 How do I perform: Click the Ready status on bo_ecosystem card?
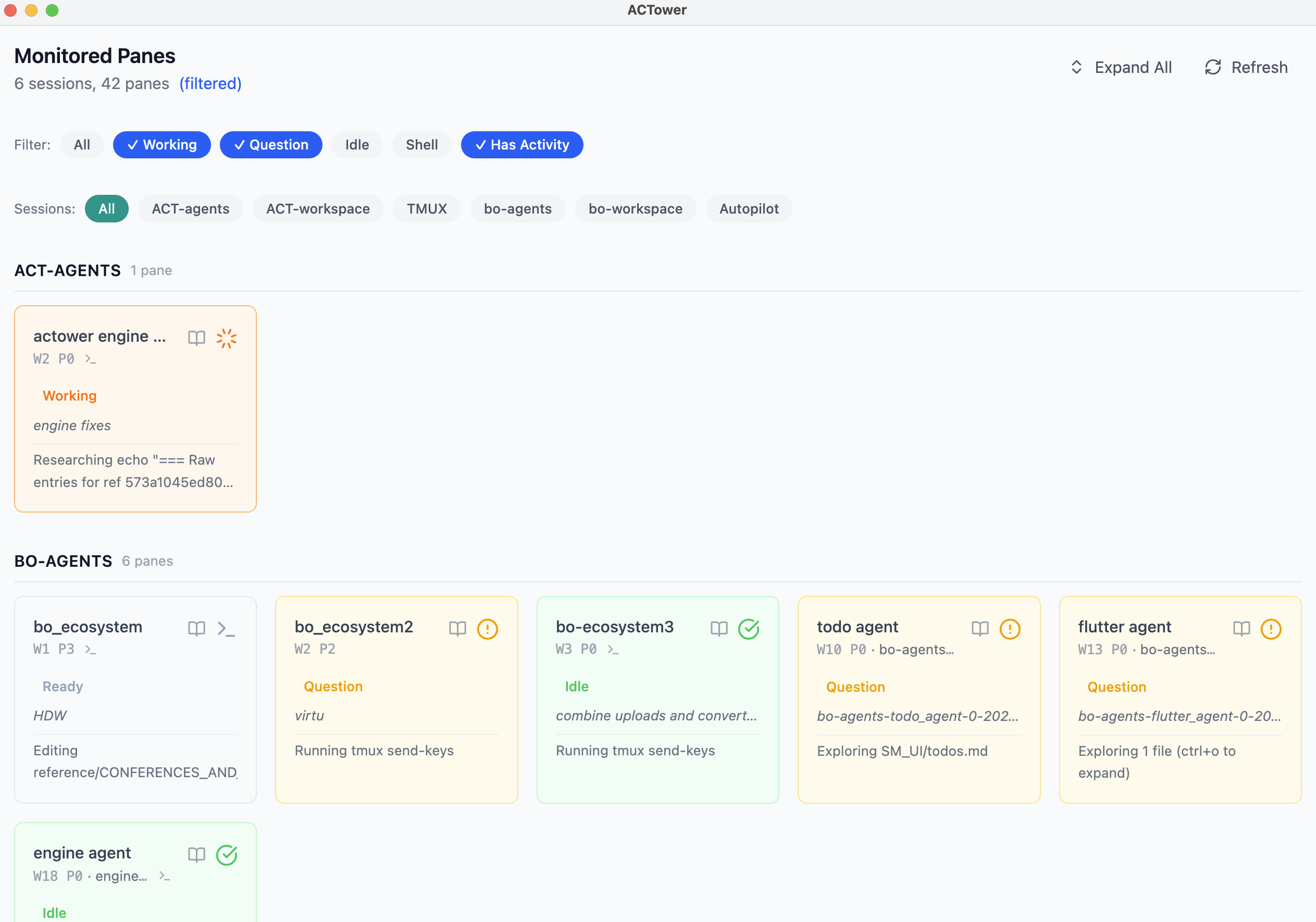(63, 687)
